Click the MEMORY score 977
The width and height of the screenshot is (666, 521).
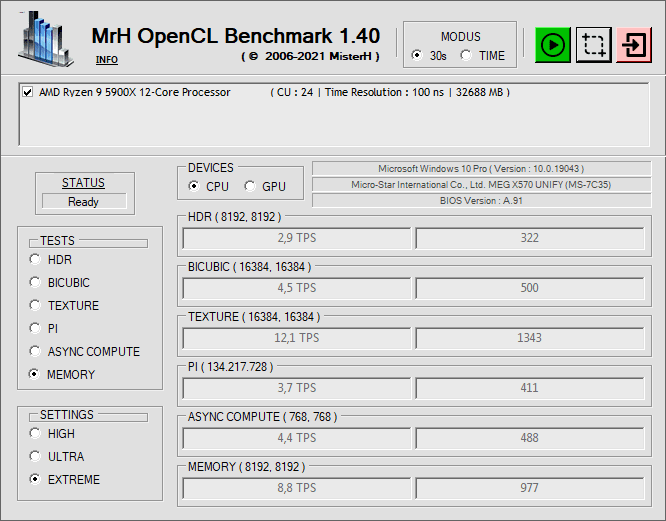530,488
